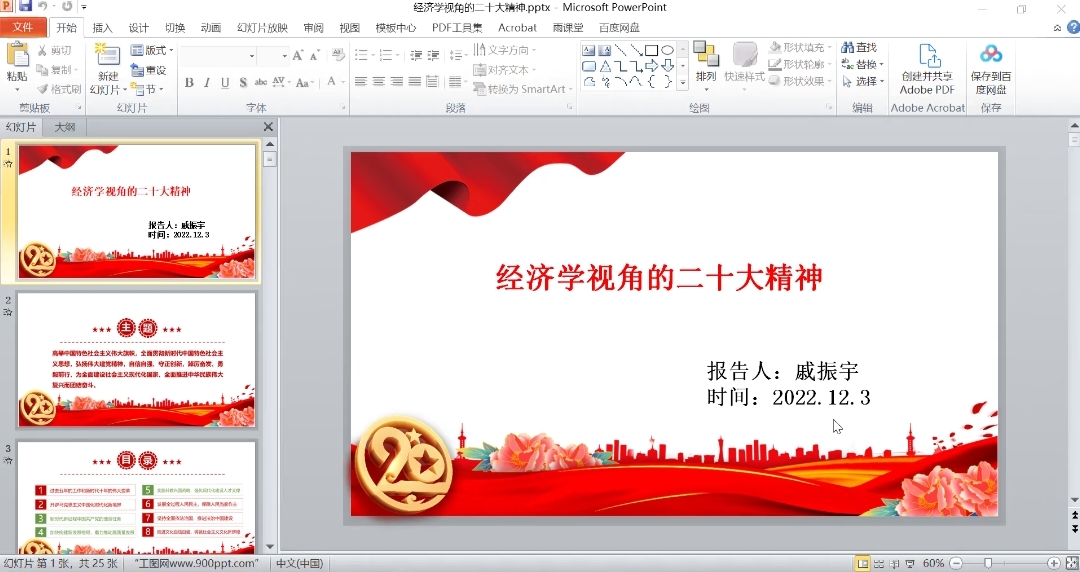This screenshot has height=572, width=1080.
Task: Switch to slide sorter view
Action: pyautogui.click(x=879, y=563)
